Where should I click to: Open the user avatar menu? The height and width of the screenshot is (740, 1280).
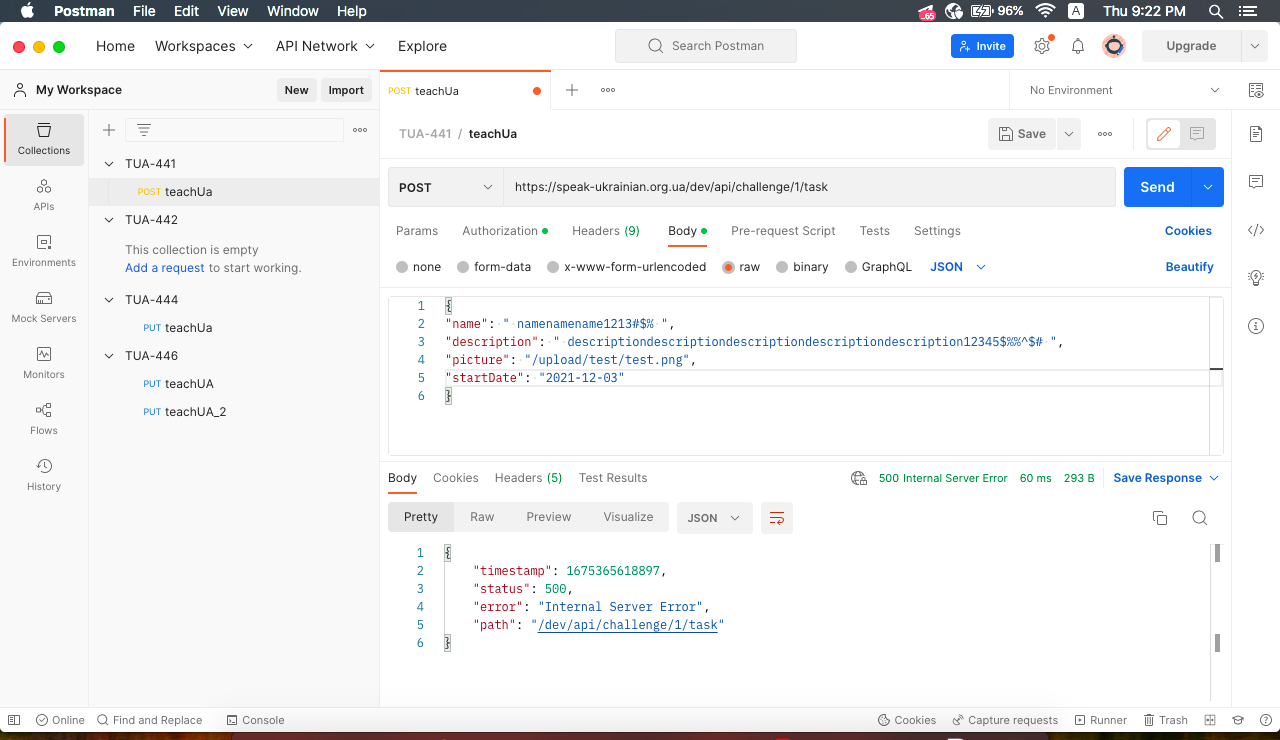click(1114, 46)
